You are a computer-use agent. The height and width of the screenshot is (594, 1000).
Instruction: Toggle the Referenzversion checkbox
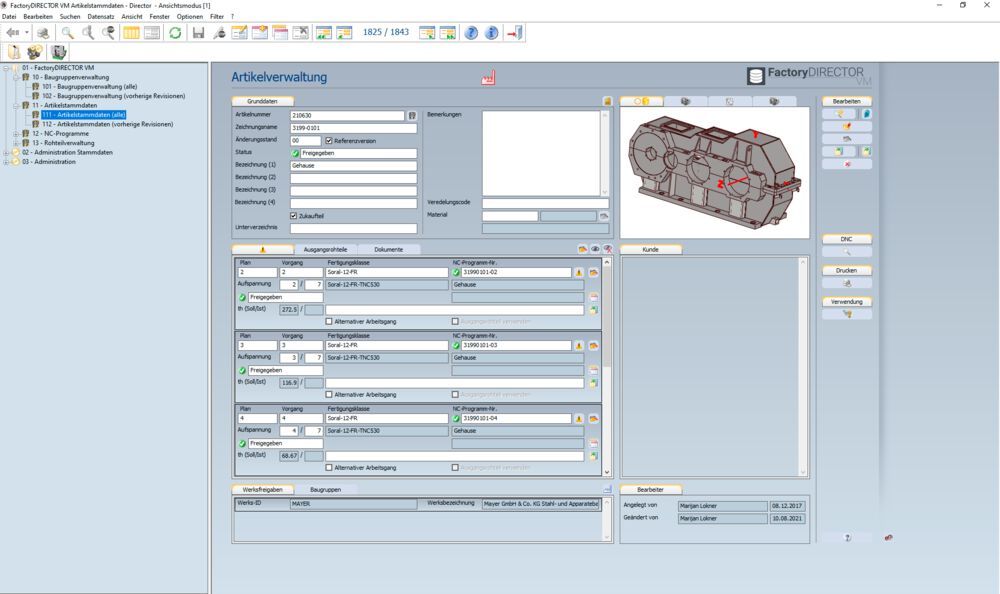[329, 140]
